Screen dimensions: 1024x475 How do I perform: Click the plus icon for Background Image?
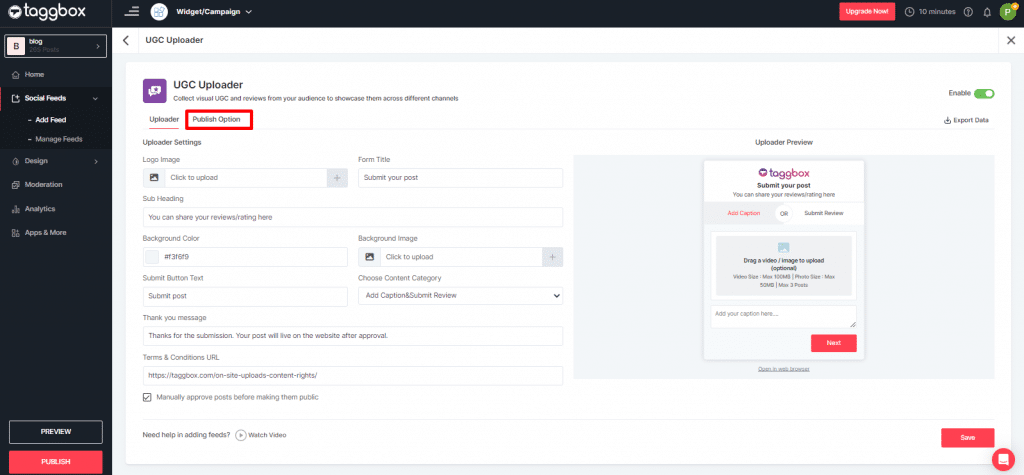[x=552, y=257]
